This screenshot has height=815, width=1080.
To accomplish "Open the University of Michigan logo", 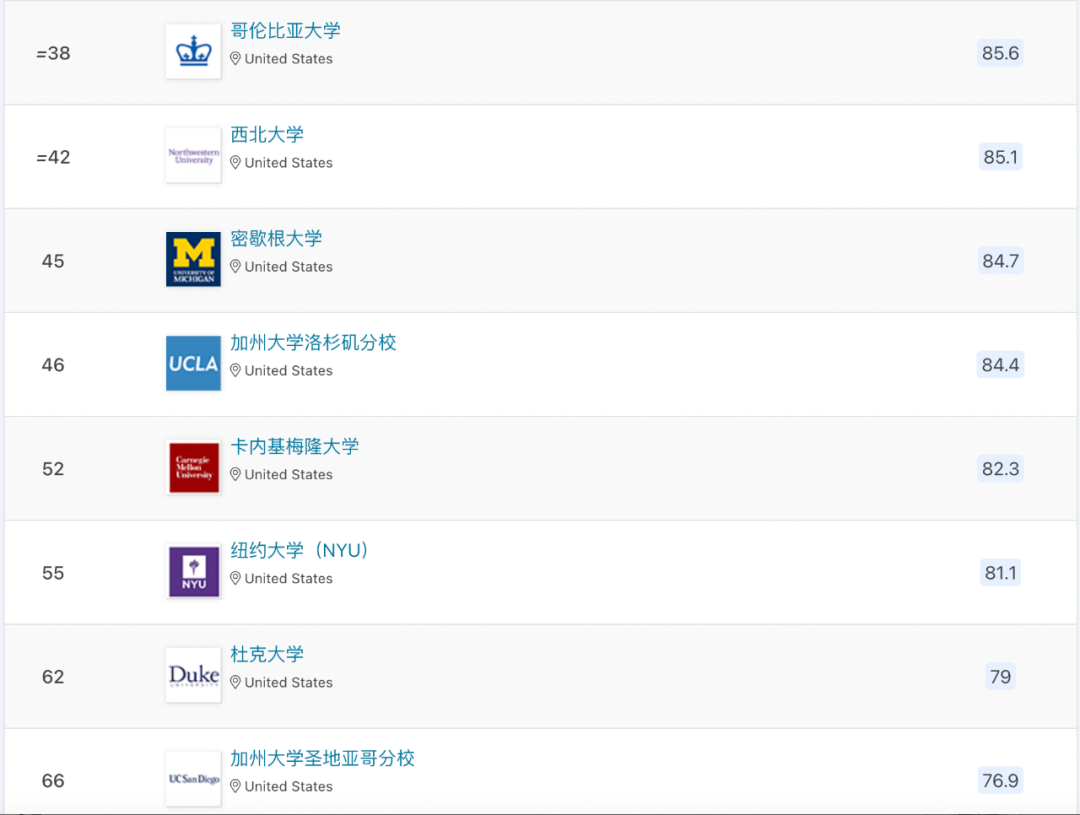I will 194,260.
